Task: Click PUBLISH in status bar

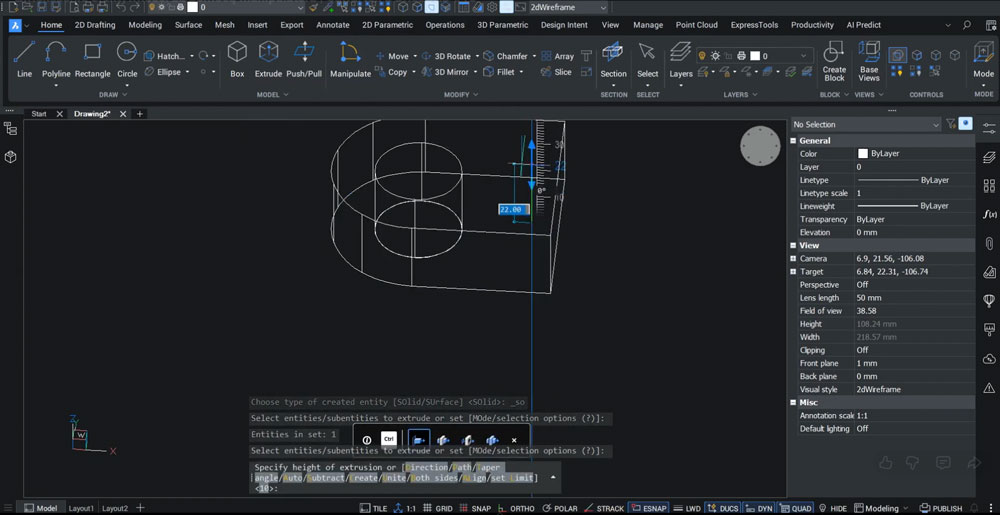Action: 941,509
